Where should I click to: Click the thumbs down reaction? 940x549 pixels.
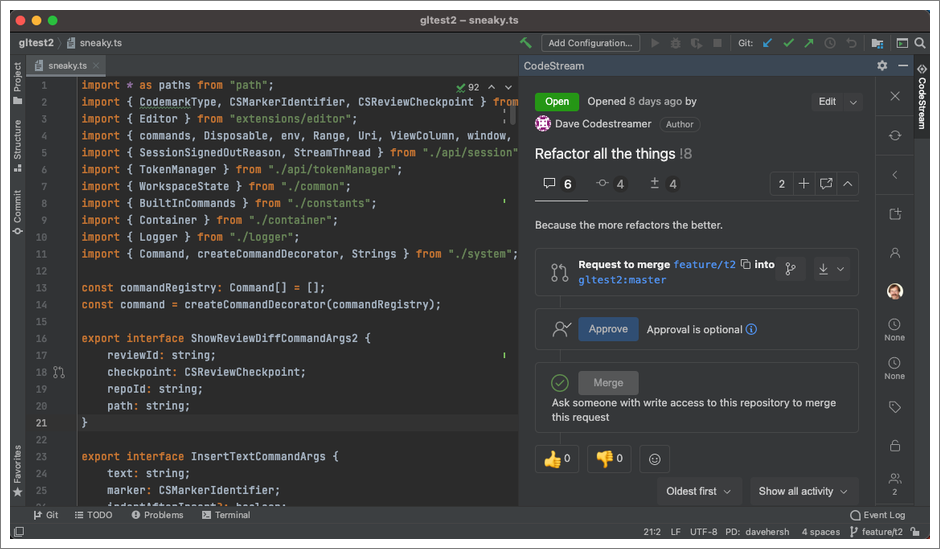609,459
